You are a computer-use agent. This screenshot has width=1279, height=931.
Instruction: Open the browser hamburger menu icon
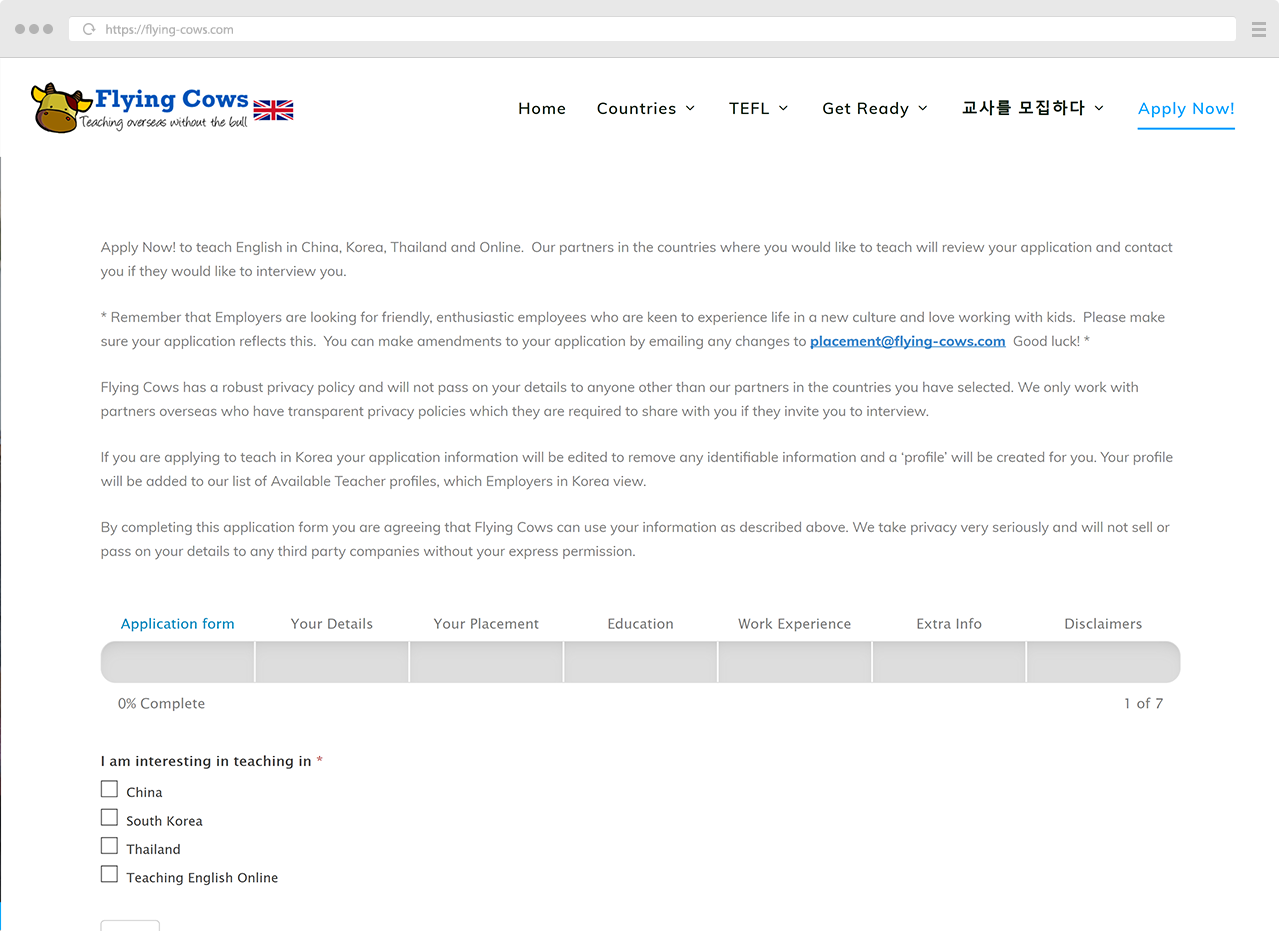[x=1258, y=30]
